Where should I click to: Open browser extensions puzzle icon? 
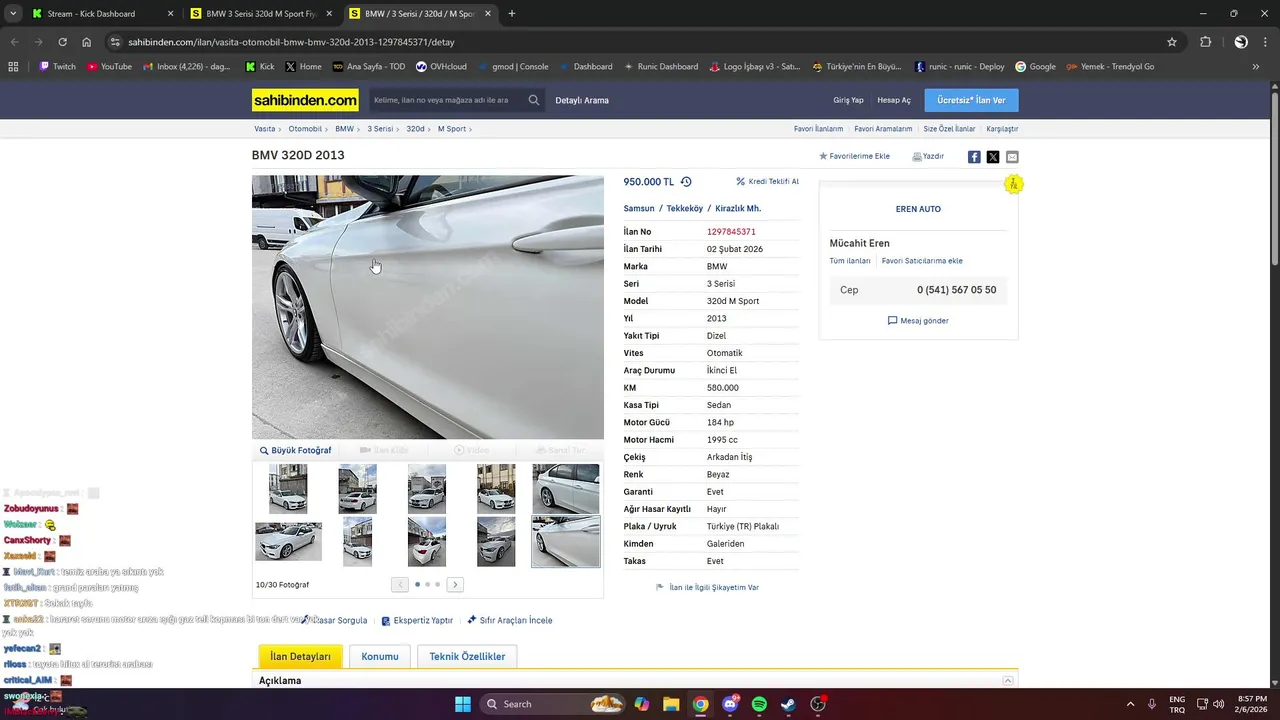pos(1205,42)
